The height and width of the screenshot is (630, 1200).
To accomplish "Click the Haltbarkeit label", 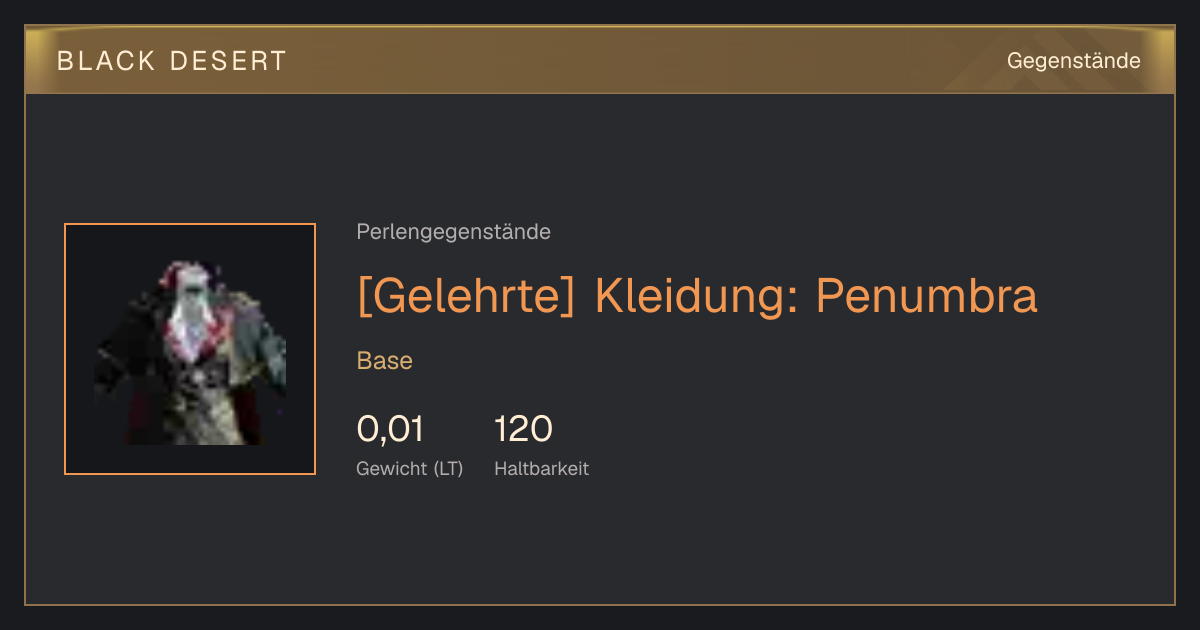I will [541, 468].
